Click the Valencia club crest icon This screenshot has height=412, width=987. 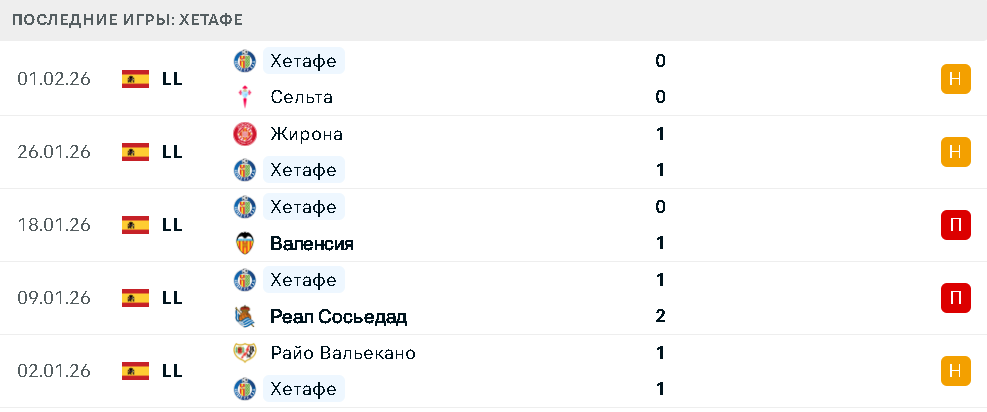point(244,243)
